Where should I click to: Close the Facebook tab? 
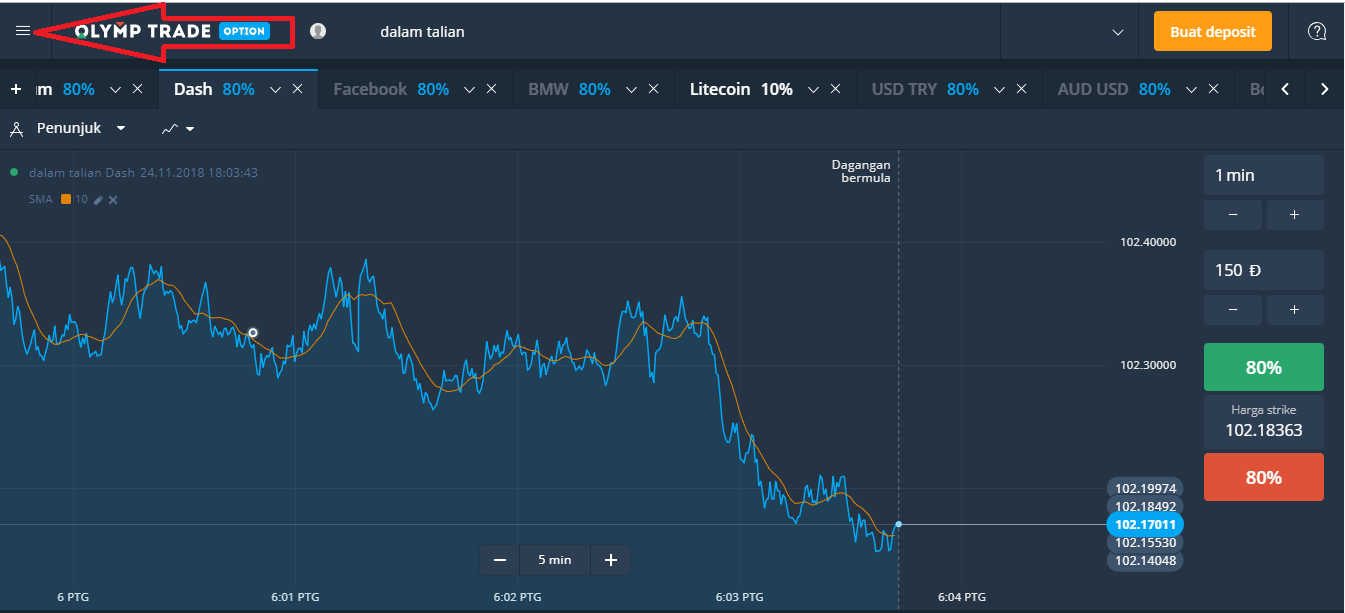[x=492, y=89]
